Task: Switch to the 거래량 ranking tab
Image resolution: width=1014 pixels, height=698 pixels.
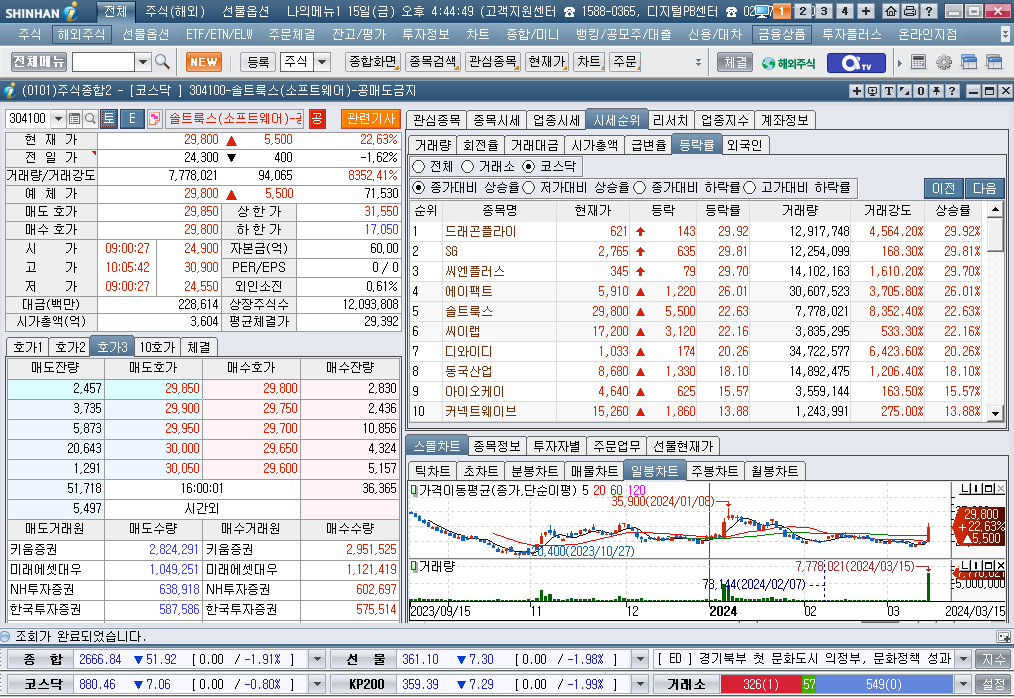Action: (433, 146)
